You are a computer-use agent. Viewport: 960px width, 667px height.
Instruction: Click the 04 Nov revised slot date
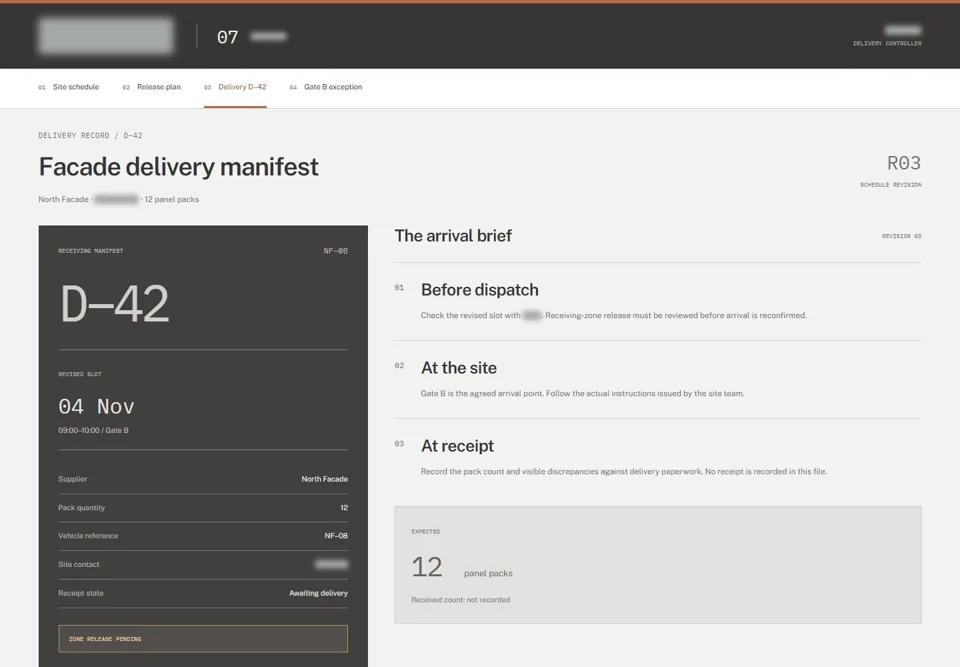[x=96, y=407]
